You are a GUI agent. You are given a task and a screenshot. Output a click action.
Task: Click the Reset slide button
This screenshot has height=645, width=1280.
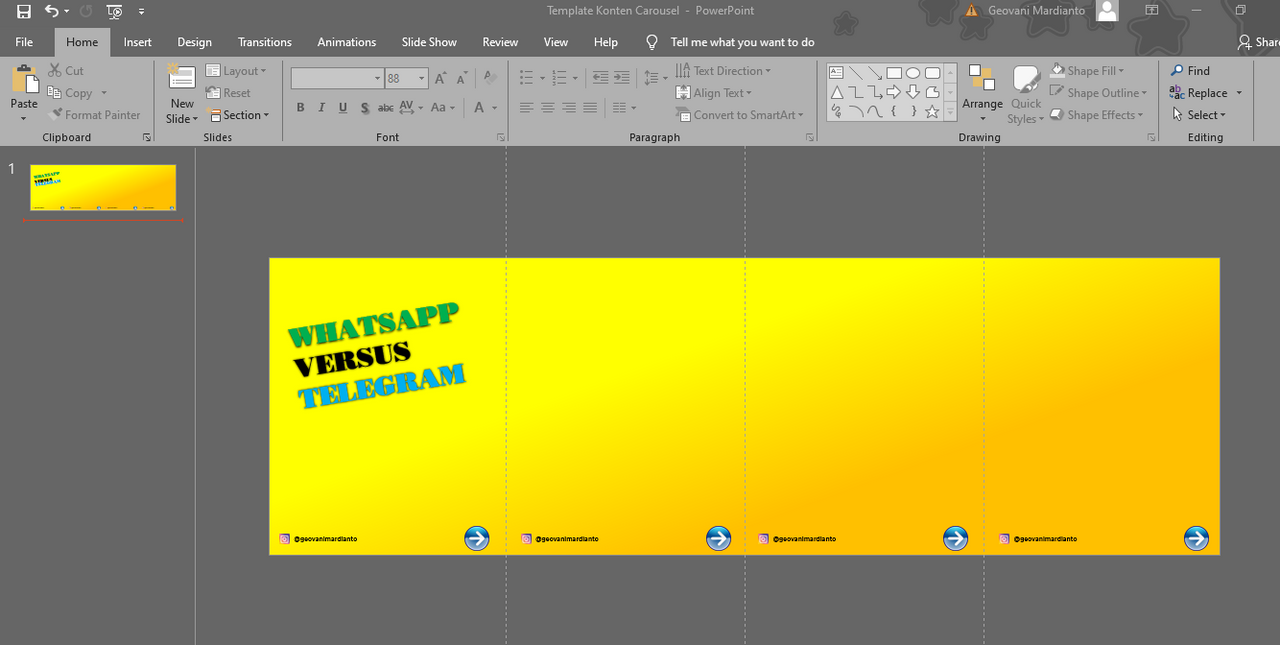pyautogui.click(x=229, y=93)
